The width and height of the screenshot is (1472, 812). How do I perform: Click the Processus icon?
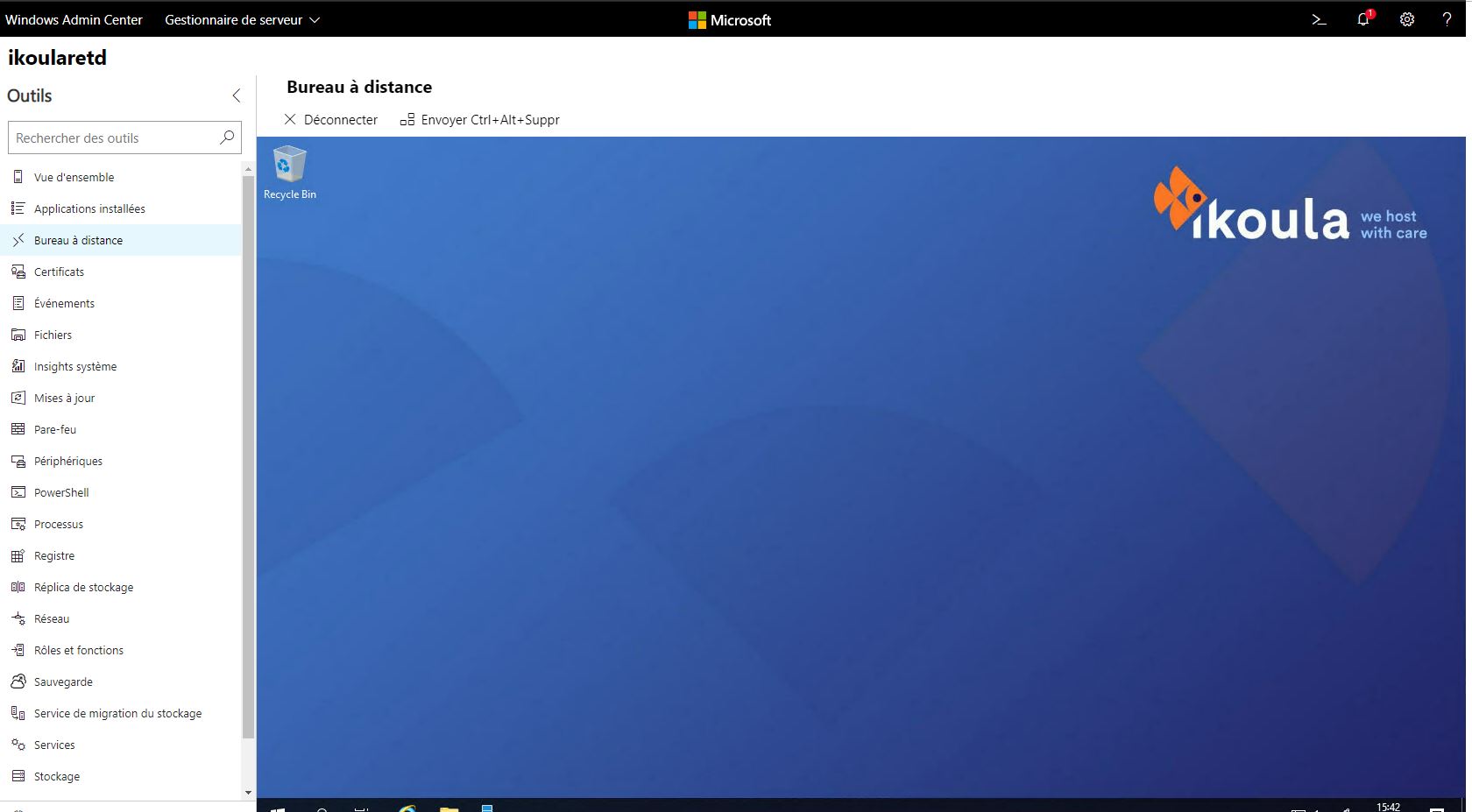[18, 524]
